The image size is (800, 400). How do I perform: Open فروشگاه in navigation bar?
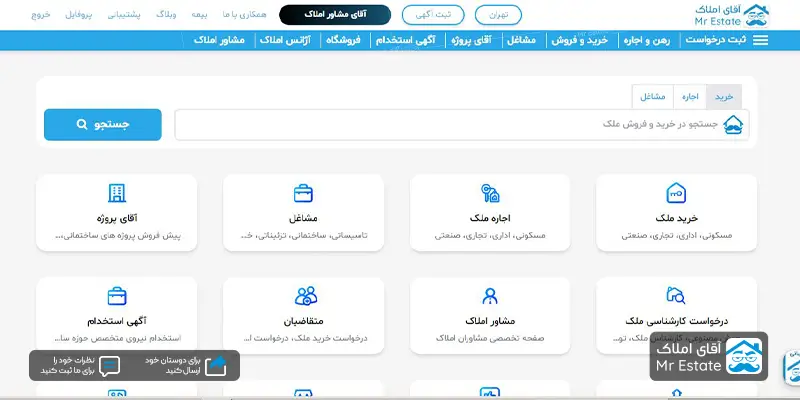[343, 40]
